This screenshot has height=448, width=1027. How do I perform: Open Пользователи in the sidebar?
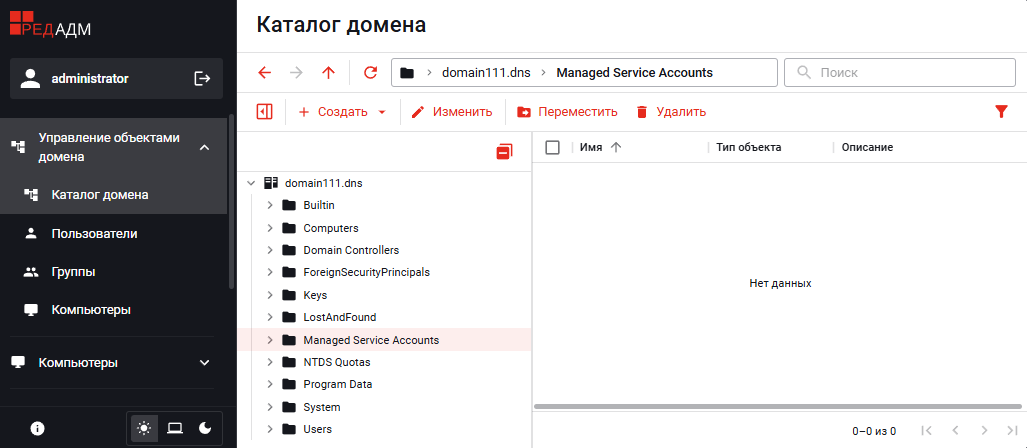pos(94,234)
